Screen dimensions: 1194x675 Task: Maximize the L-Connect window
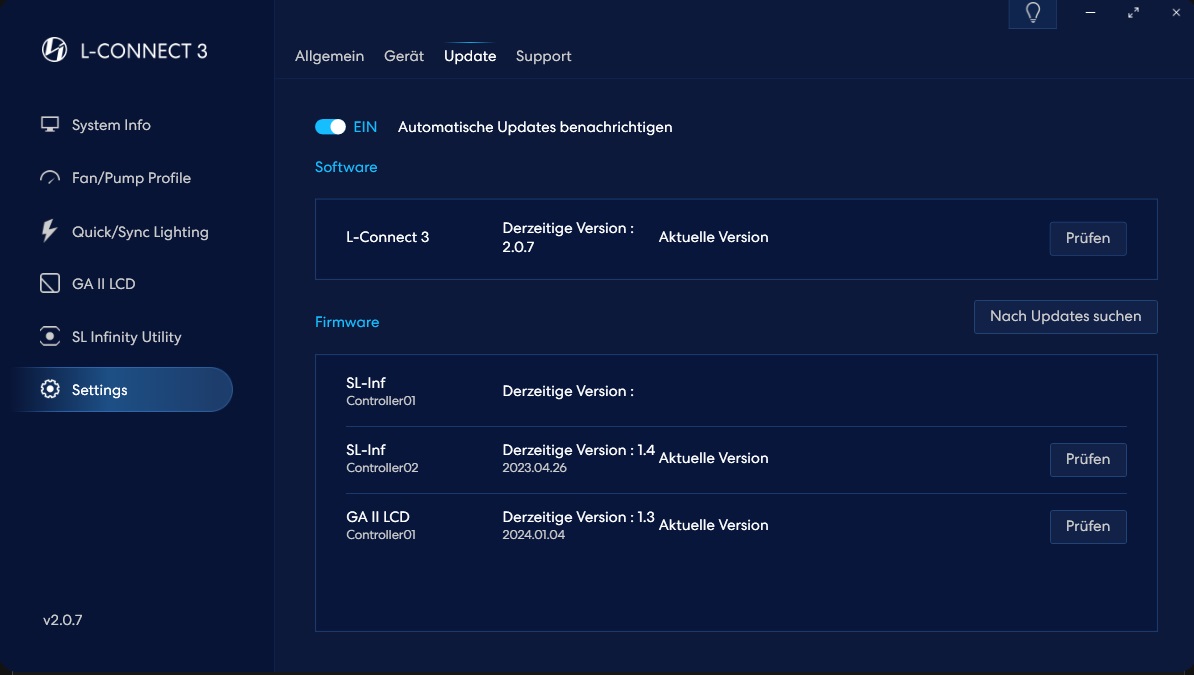pyautogui.click(x=1133, y=12)
